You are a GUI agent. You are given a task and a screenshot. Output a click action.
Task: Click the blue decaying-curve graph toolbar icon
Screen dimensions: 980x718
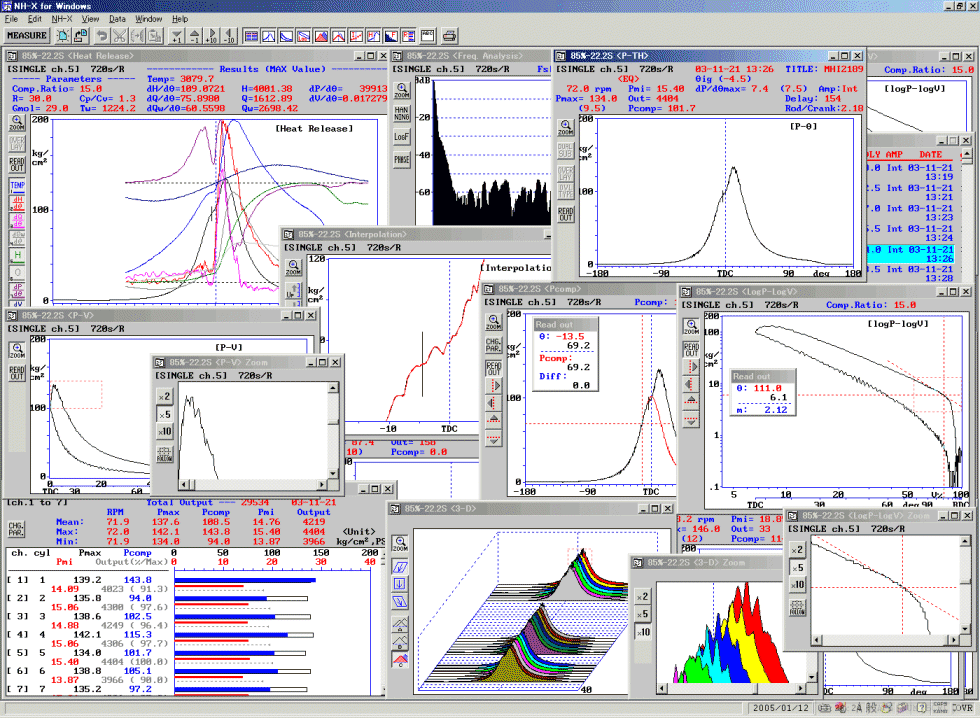coord(286,36)
